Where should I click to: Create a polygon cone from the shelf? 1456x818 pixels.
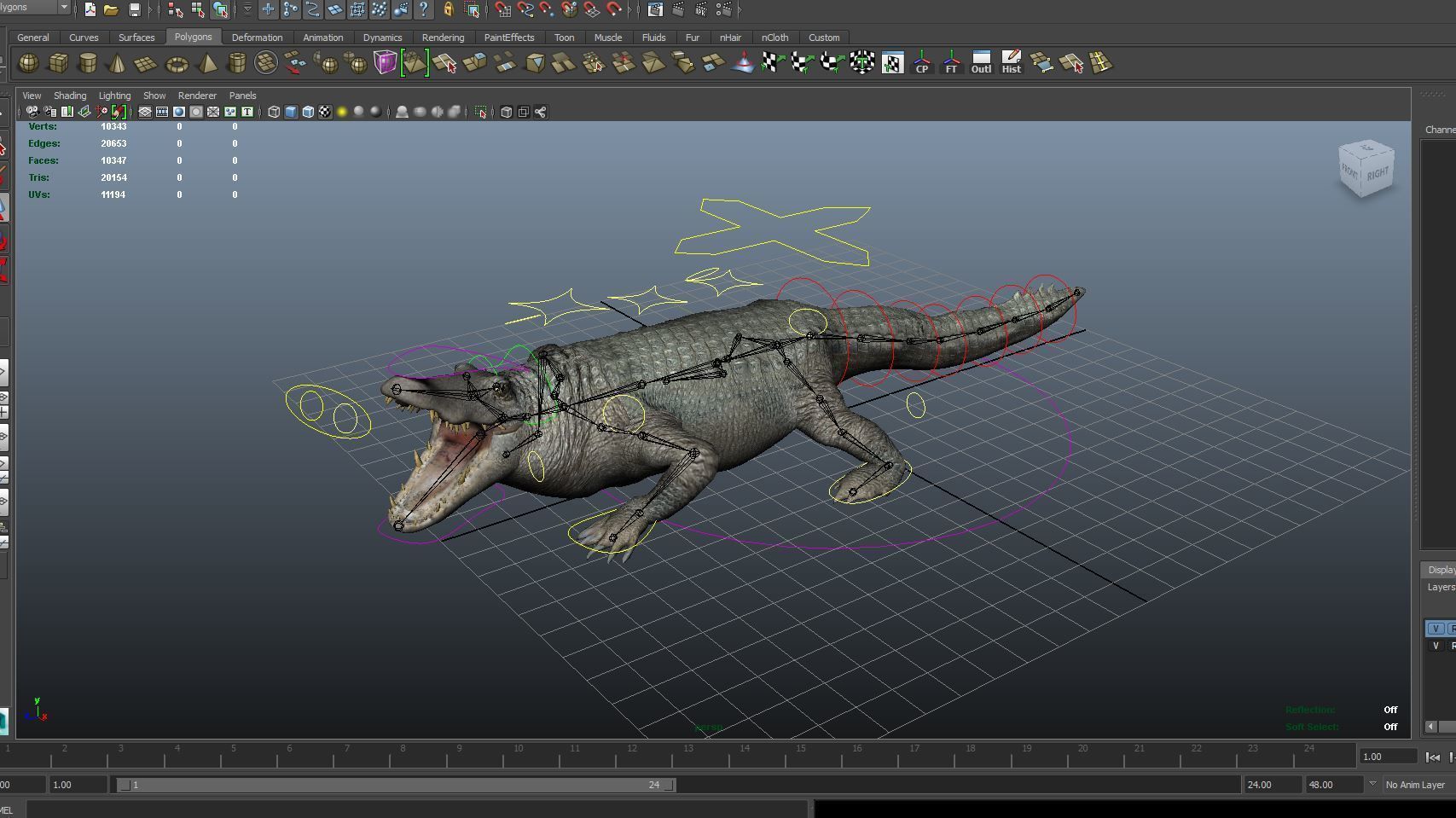pos(117,63)
